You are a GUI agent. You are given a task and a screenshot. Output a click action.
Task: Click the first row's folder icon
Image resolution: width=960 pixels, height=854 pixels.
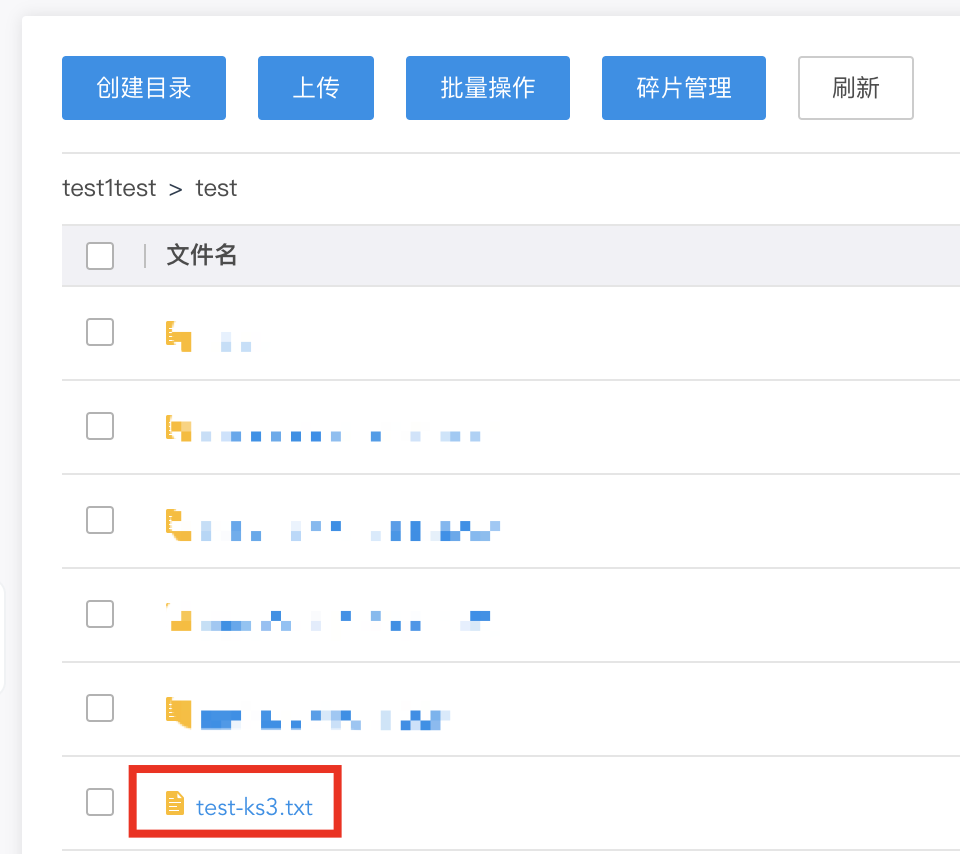[178, 334]
